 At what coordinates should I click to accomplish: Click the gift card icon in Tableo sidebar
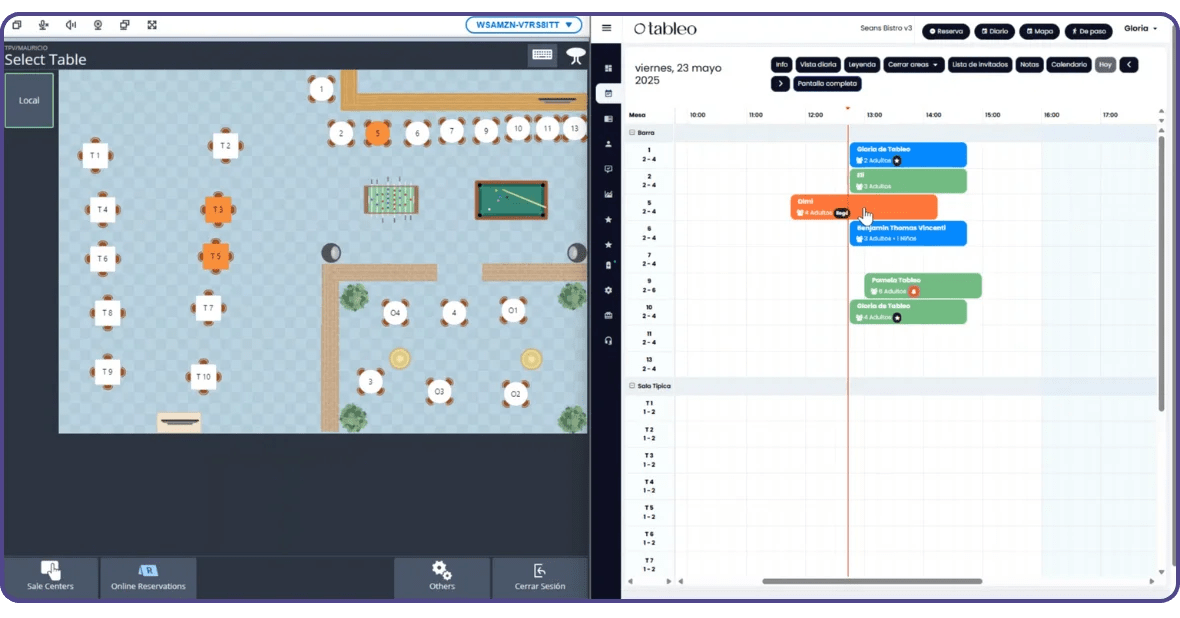click(x=608, y=315)
